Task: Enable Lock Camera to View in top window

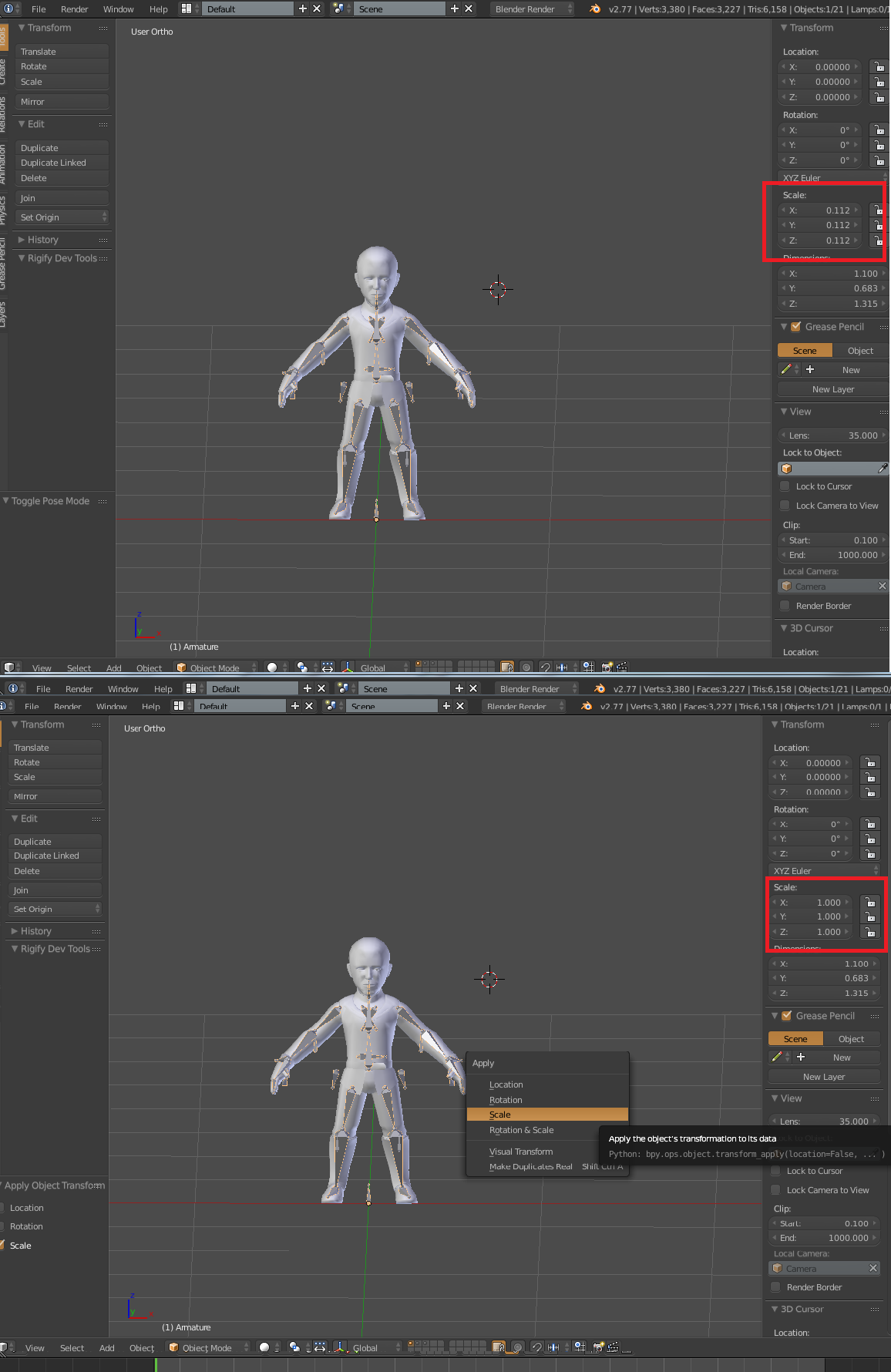Action: (x=785, y=506)
